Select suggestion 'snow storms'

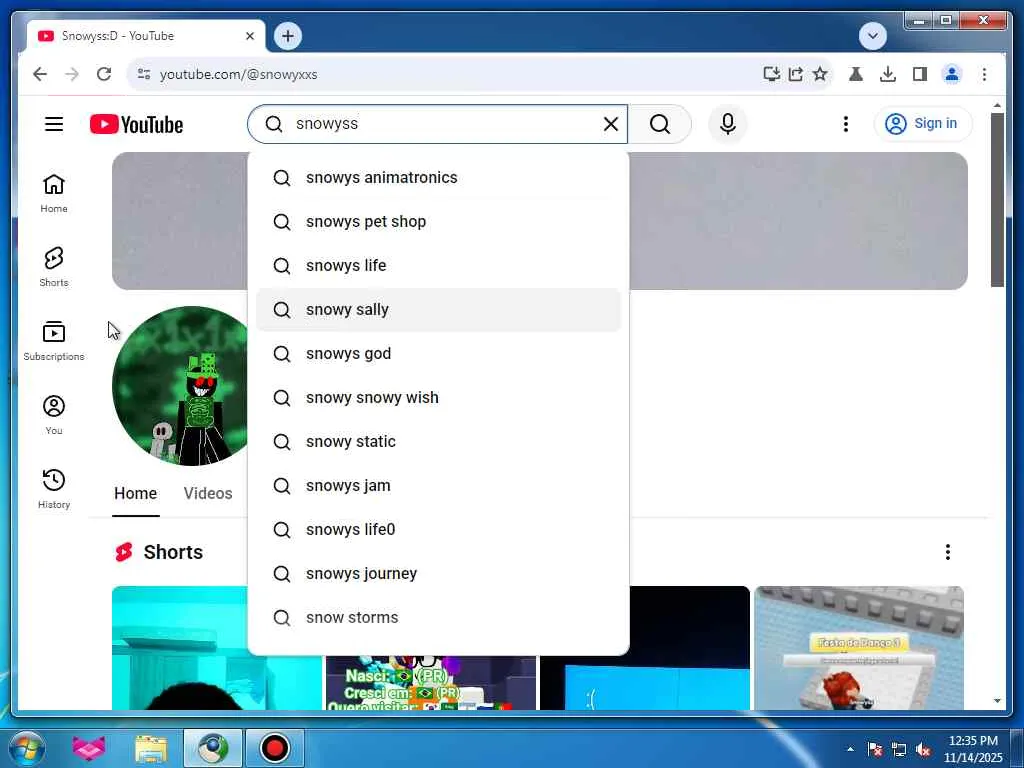pos(438,617)
